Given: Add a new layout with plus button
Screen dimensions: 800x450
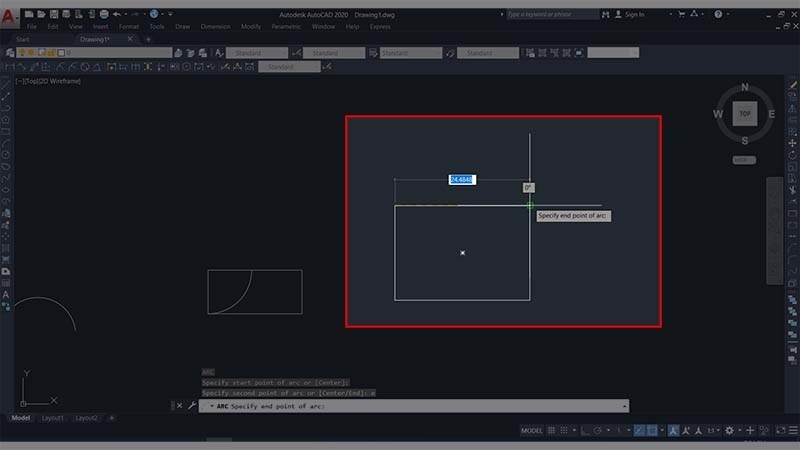Looking at the screenshot, I should 112,418.
